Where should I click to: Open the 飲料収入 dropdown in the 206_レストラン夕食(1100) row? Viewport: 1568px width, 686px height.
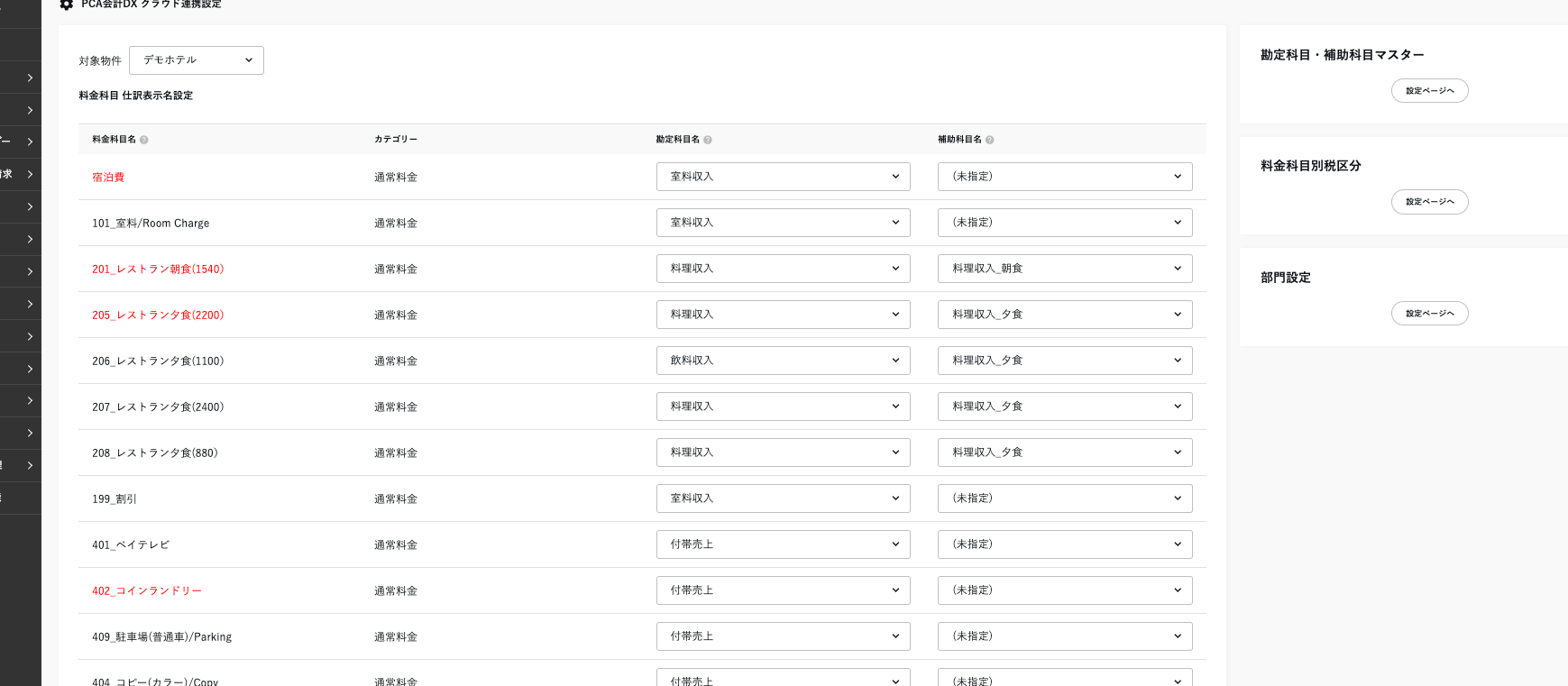click(x=783, y=361)
